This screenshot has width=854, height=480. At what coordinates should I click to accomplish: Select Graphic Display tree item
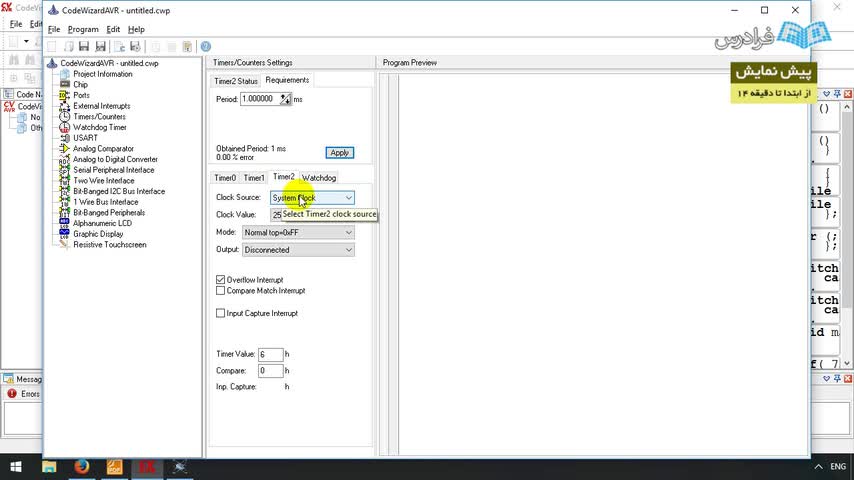coord(98,234)
